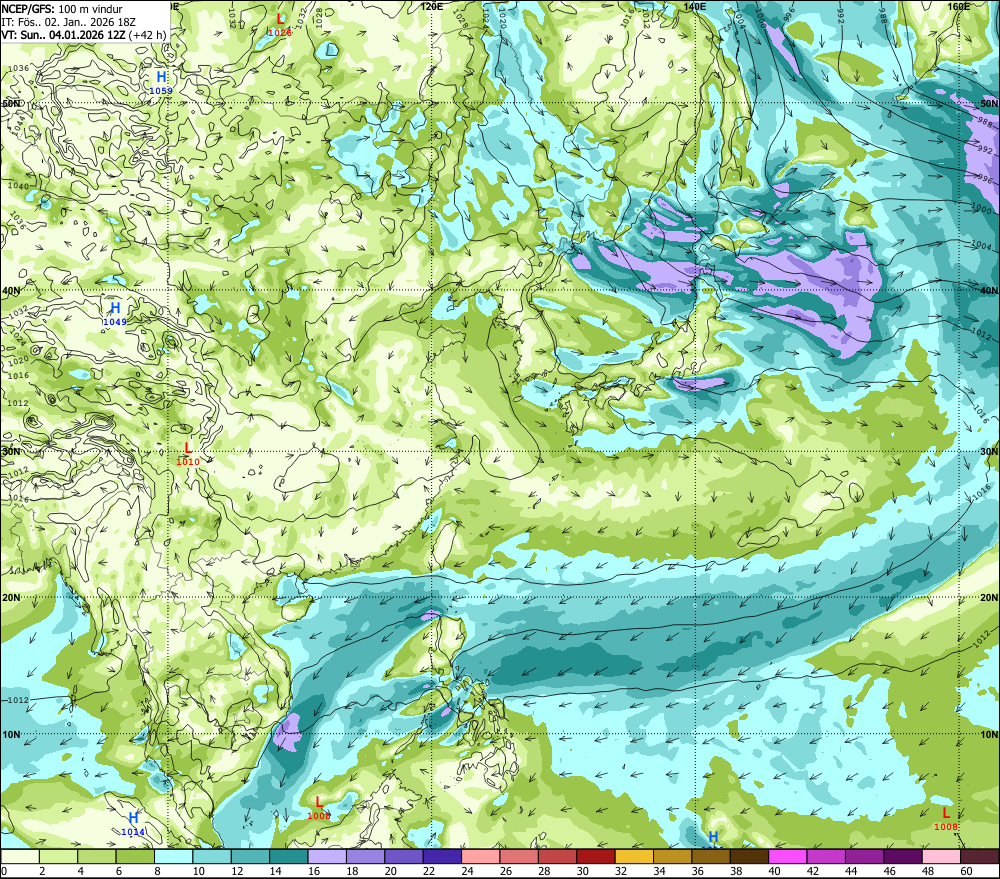This screenshot has height=879, width=1000.
Task: Select the low pressure L 1010 marker
Action: click(188, 454)
